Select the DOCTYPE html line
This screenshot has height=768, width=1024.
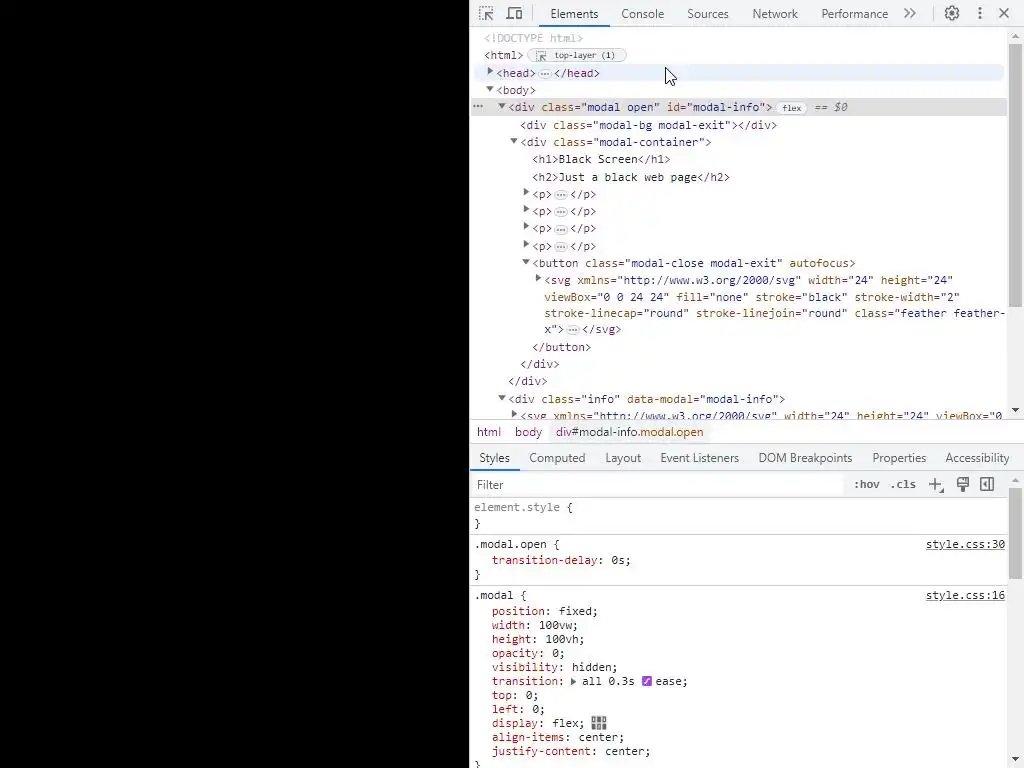534,38
